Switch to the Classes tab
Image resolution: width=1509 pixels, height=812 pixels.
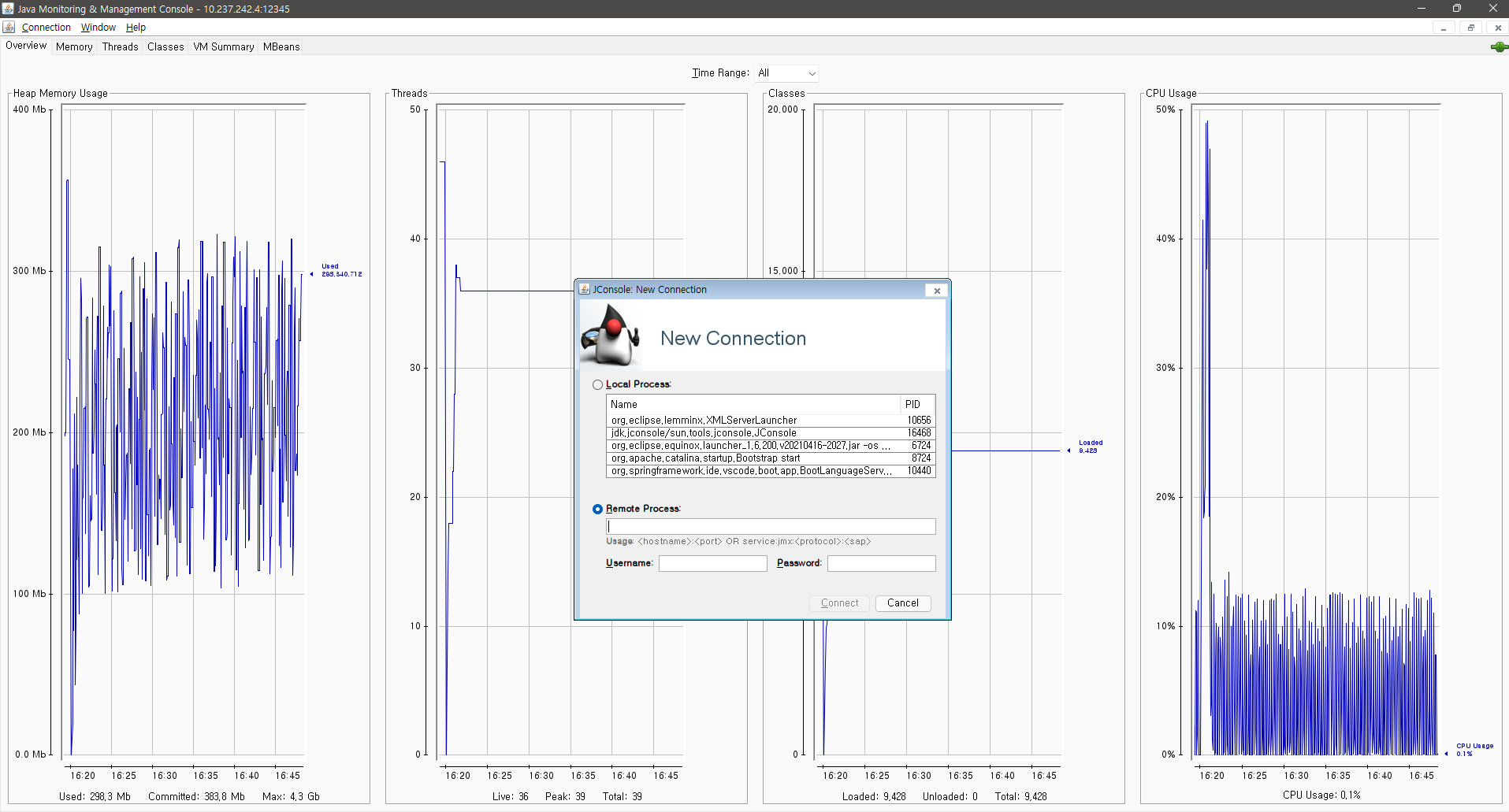click(165, 47)
